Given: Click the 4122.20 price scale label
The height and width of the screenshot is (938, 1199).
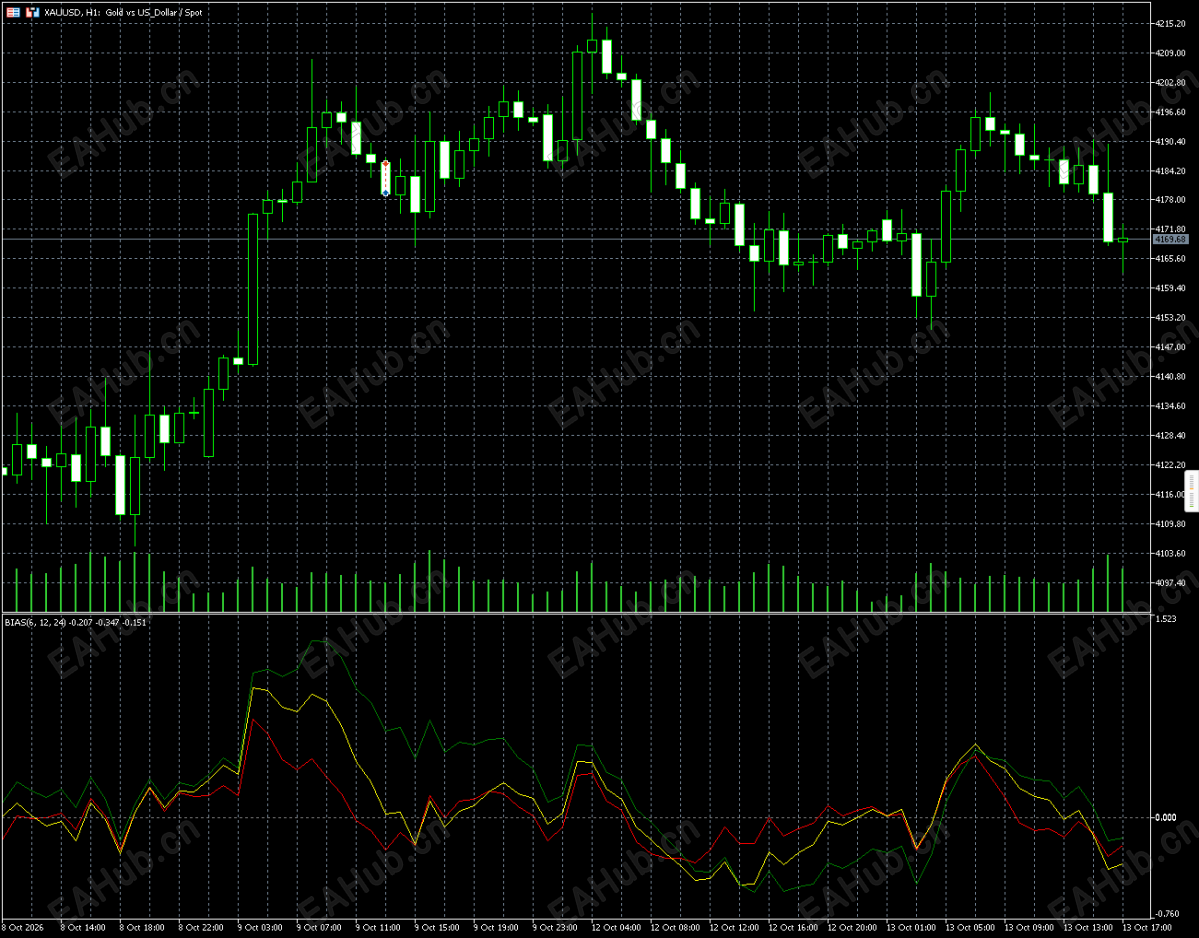Looking at the screenshot, I should (1171, 465).
